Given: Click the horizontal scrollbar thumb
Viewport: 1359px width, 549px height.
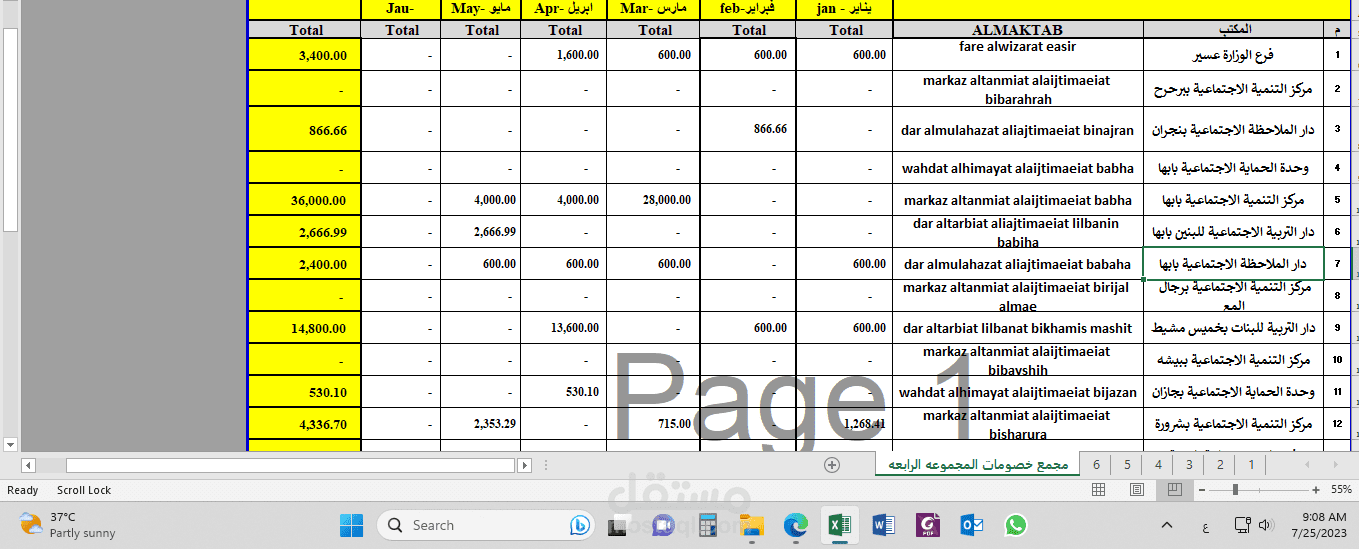Looking at the screenshot, I should click(x=290, y=465).
